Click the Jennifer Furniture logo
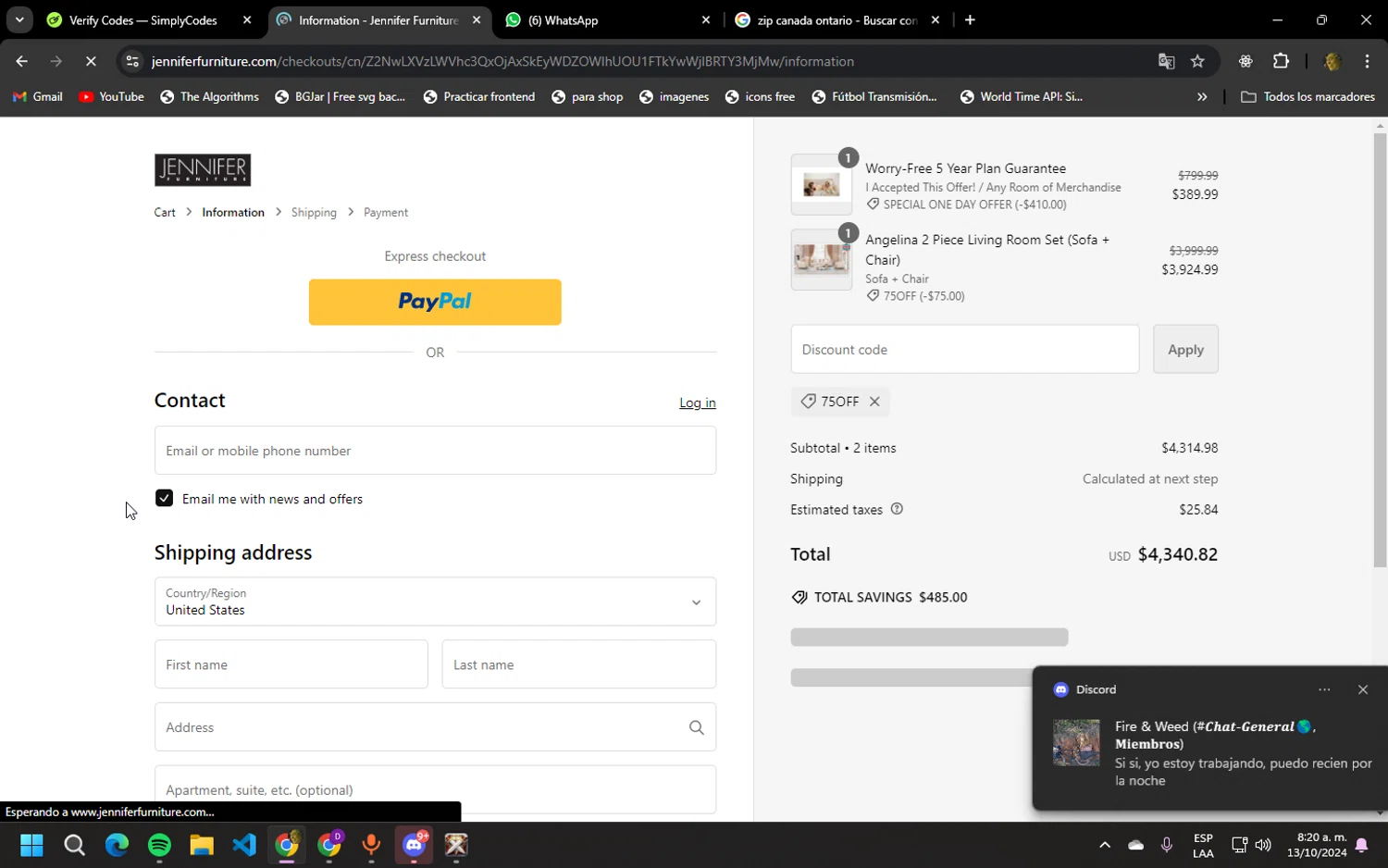Screen dimensions: 1388x868 click(x=203, y=170)
